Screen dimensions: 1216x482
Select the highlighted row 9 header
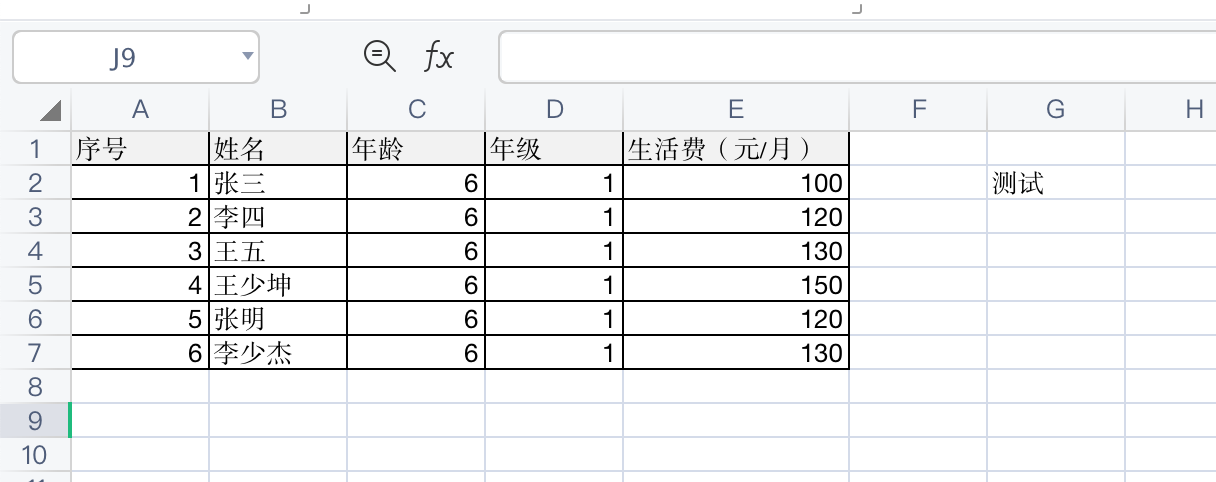pyautogui.click(x=35, y=421)
